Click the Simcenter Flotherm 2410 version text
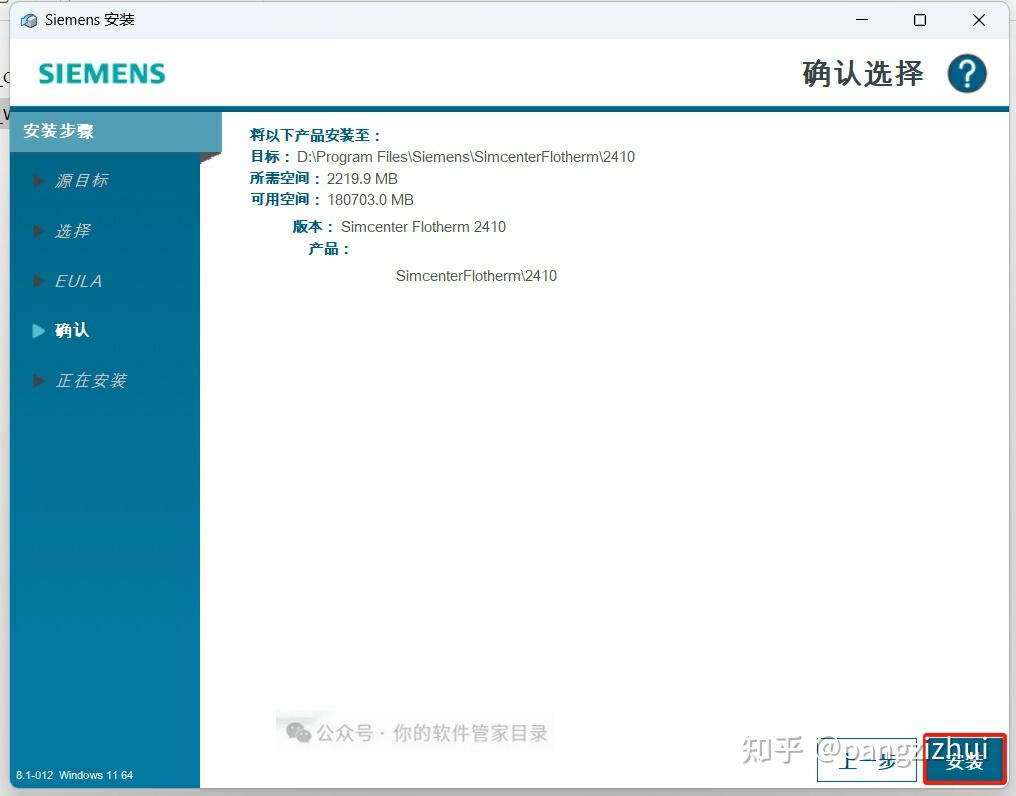Image resolution: width=1016 pixels, height=796 pixels. coord(423,226)
